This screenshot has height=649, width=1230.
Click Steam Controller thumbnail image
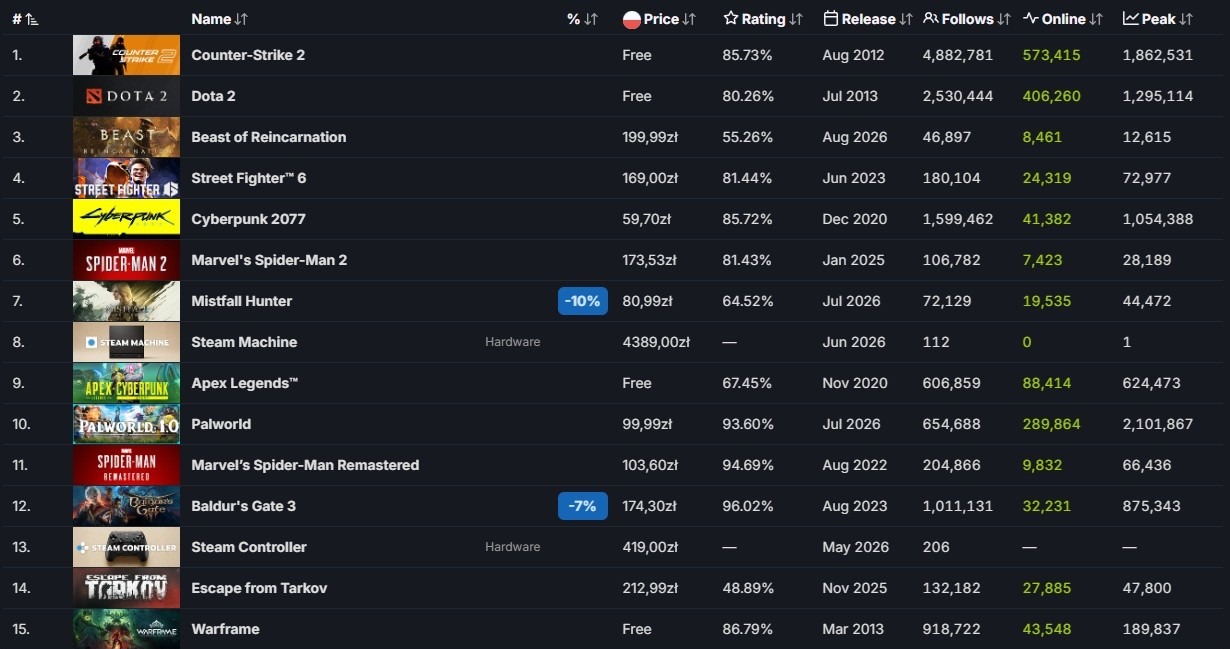tap(126, 547)
